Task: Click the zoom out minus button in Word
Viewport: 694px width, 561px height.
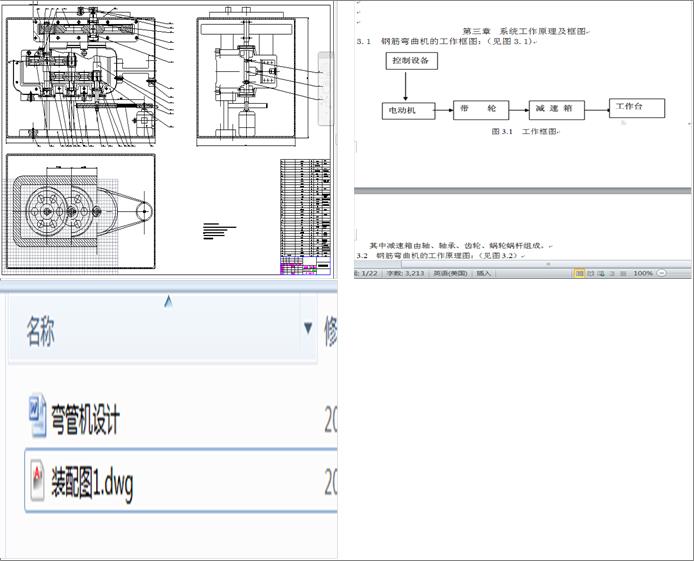Action: 661,273
